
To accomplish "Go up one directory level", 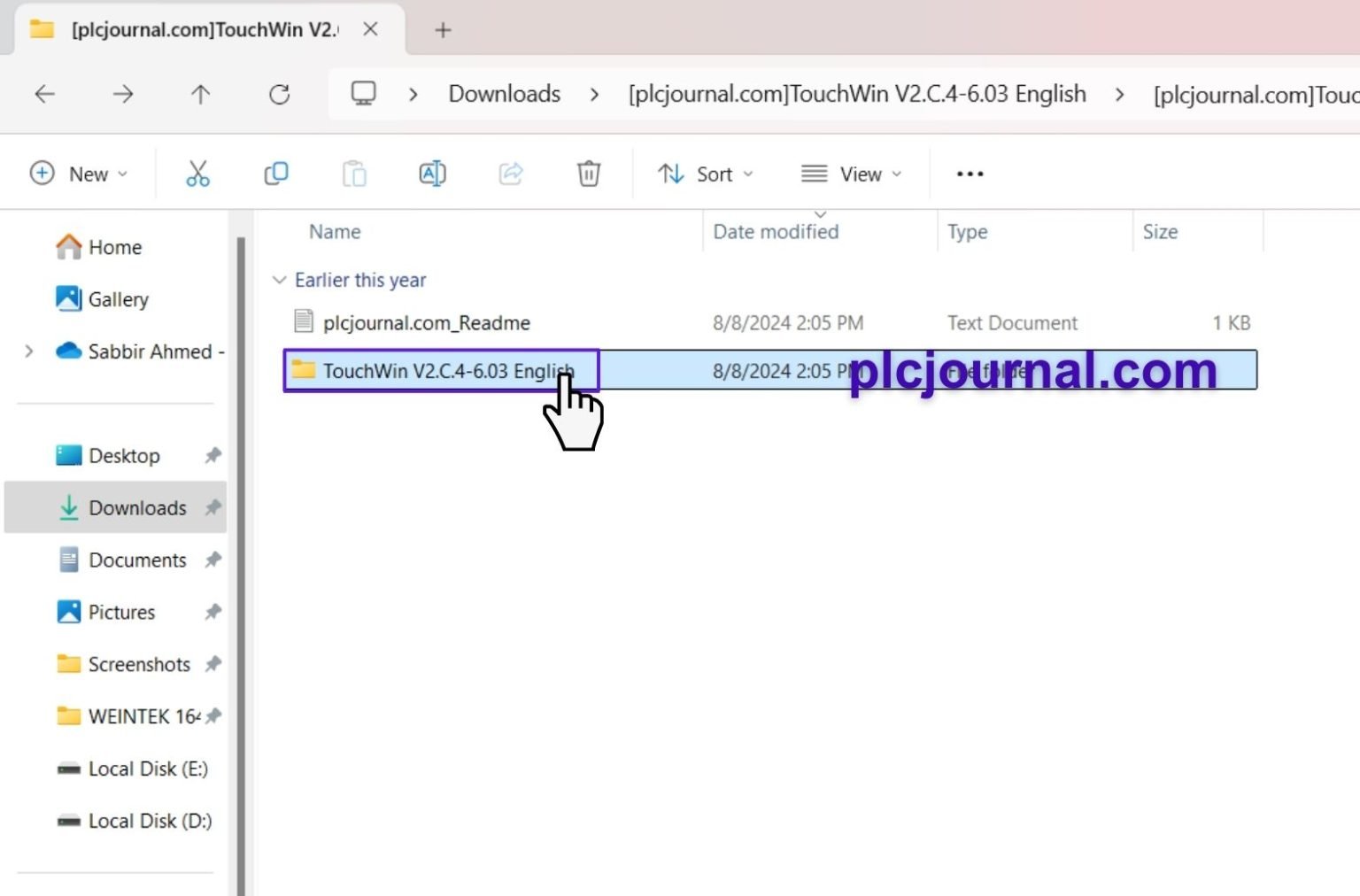I will click(x=201, y=94).
